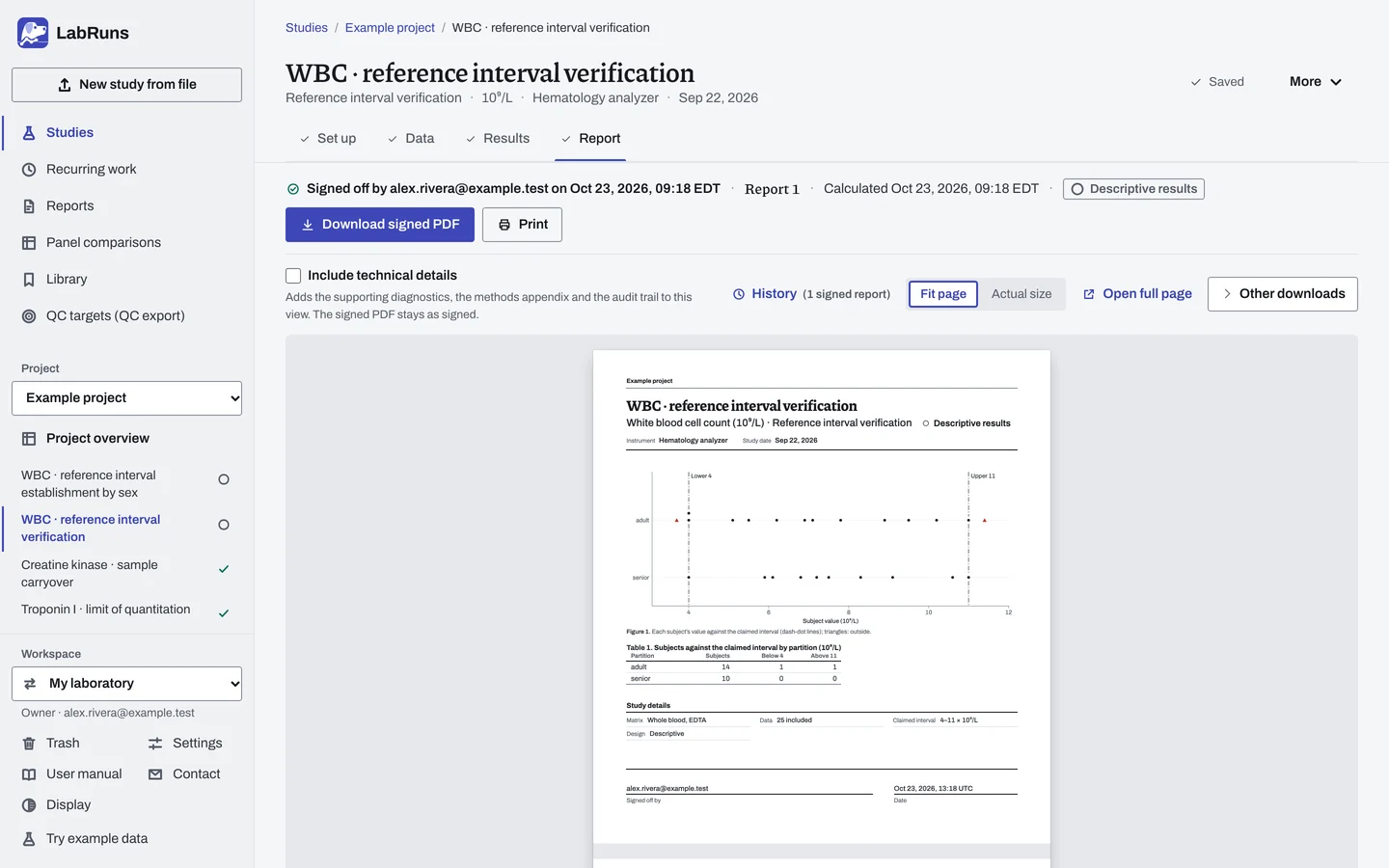Follow the Studies breadcrumb link

(307, 28)
